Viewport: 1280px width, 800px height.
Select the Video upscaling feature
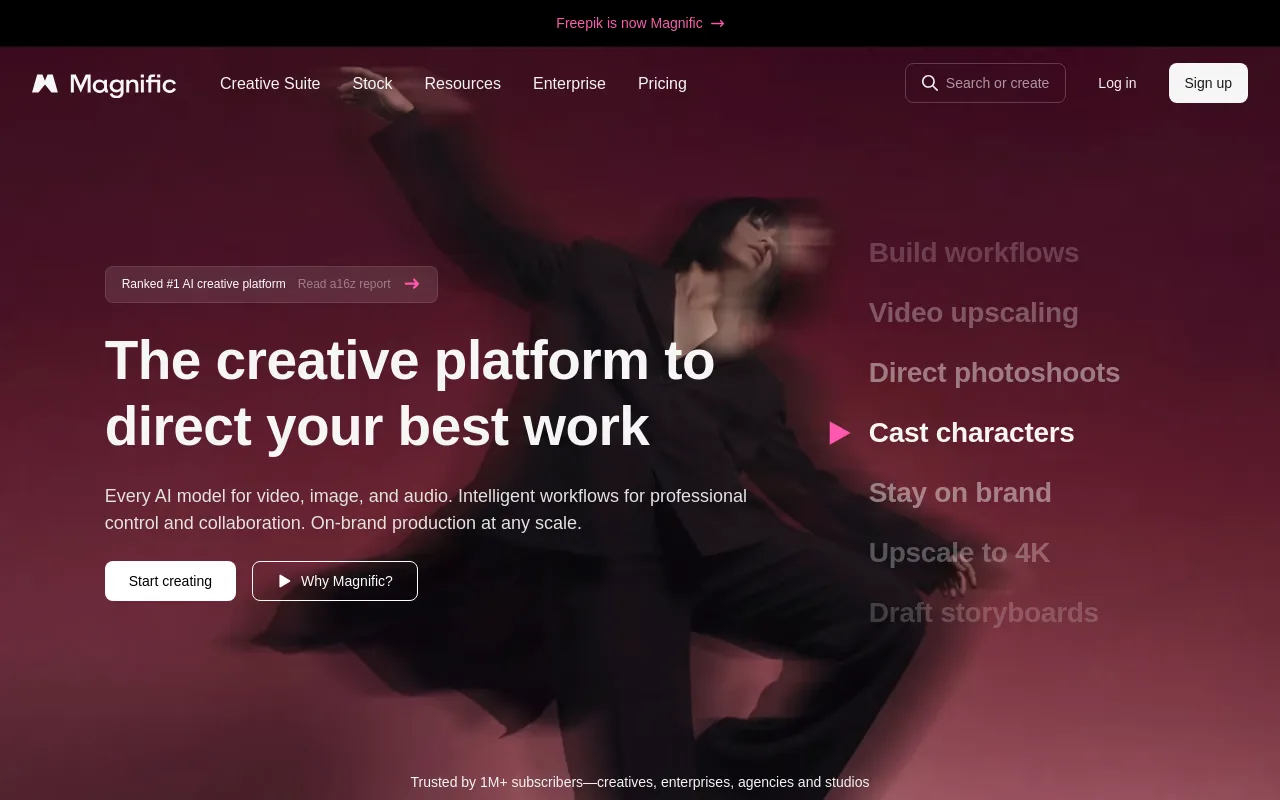point(974,313)
